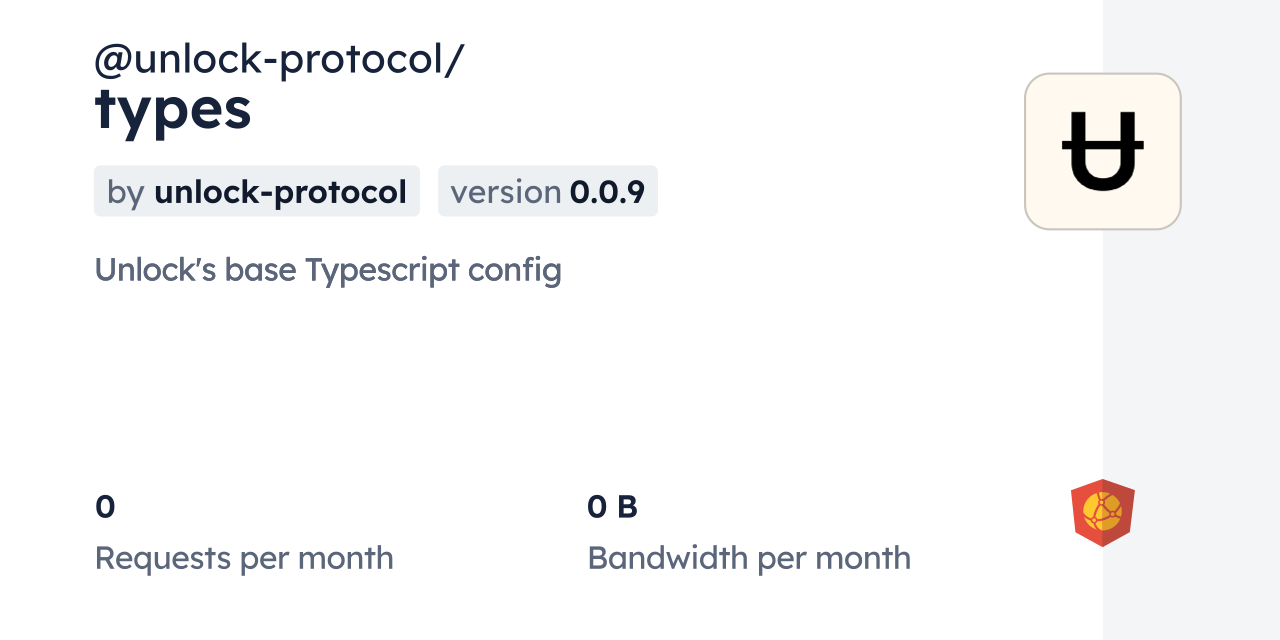Click the Unlock Protocol logo icon

[1102, 151]
